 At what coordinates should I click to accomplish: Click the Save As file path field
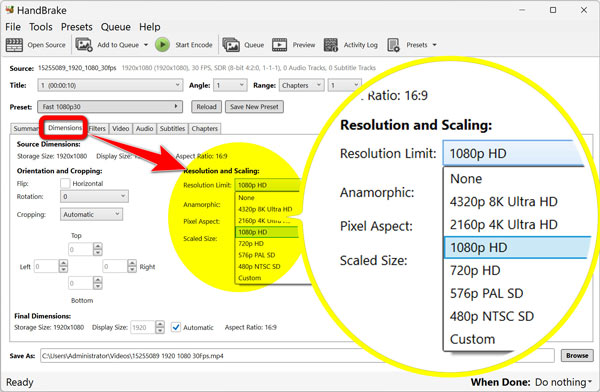(297, 356)
